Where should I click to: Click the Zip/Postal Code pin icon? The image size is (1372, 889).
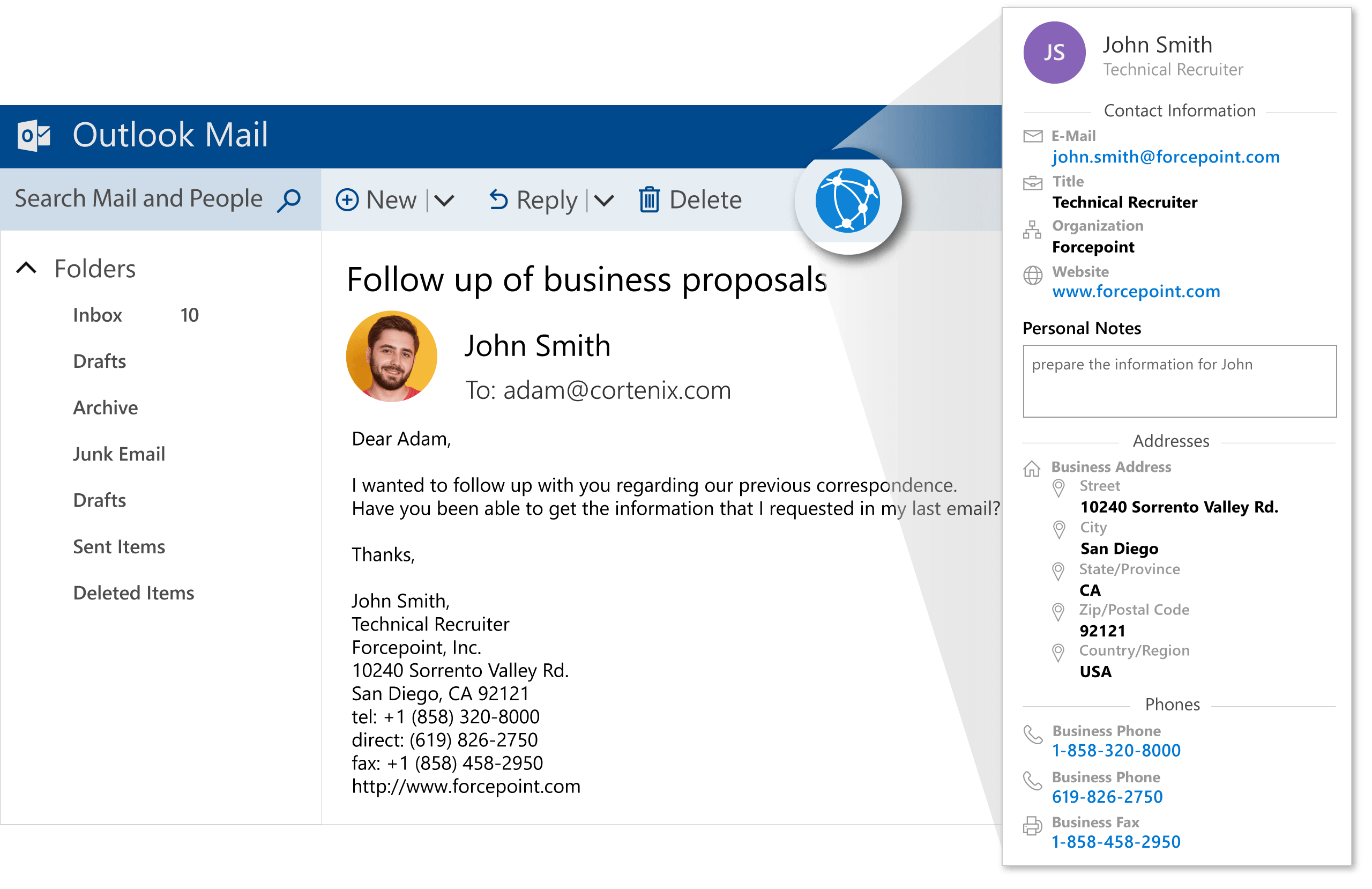click(1058, 612)
